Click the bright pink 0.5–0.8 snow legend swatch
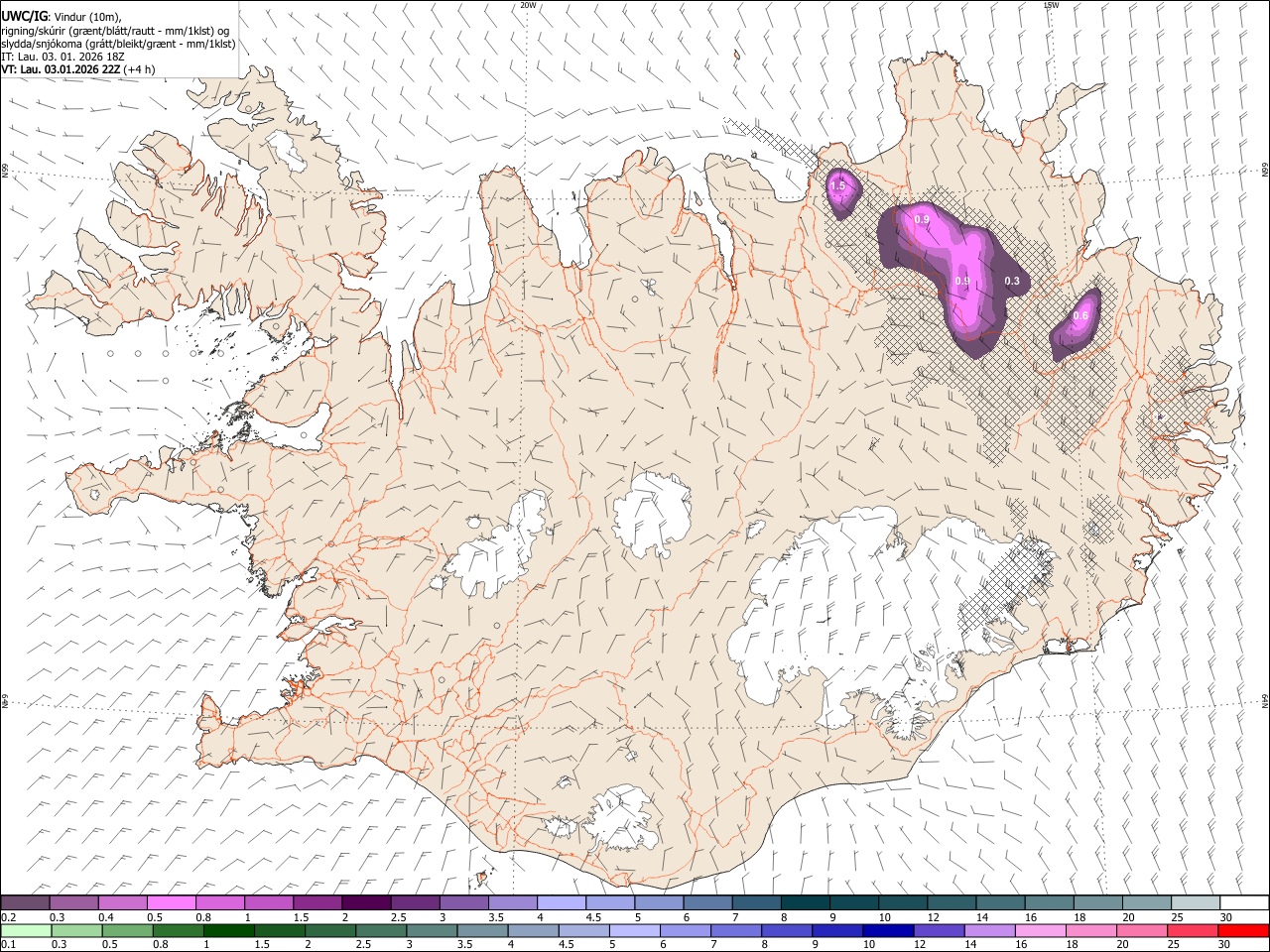Image resolution: width=1270 pixels, height=952 pixels. point(172,903)
